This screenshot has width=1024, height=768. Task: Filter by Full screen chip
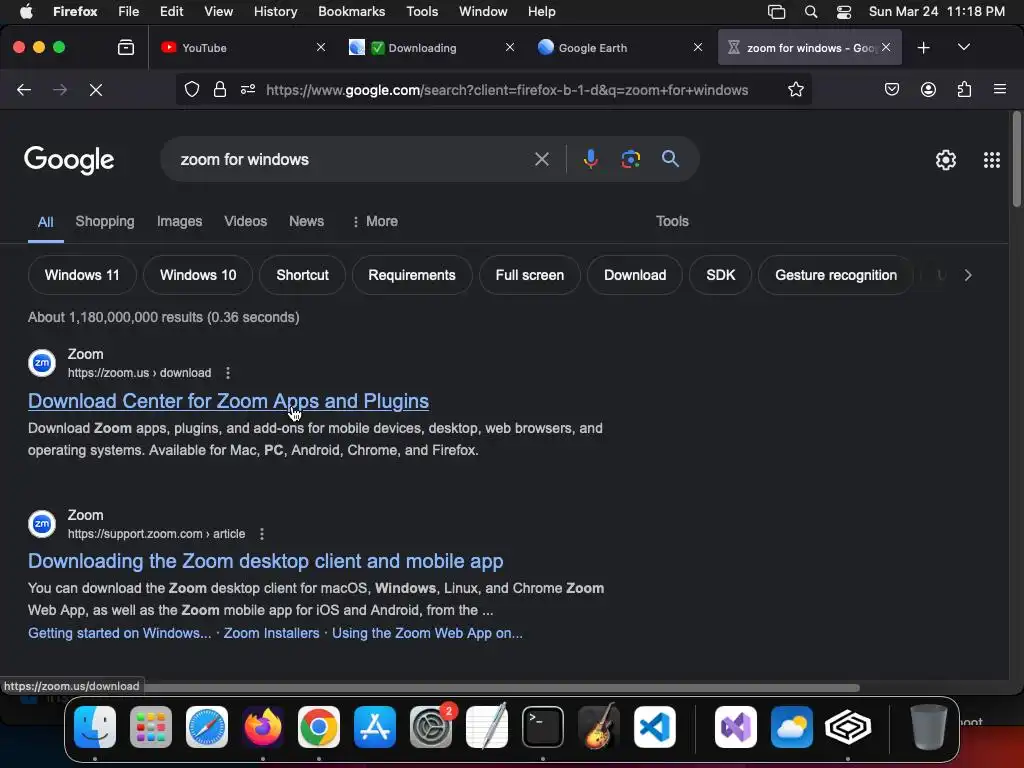530,275
